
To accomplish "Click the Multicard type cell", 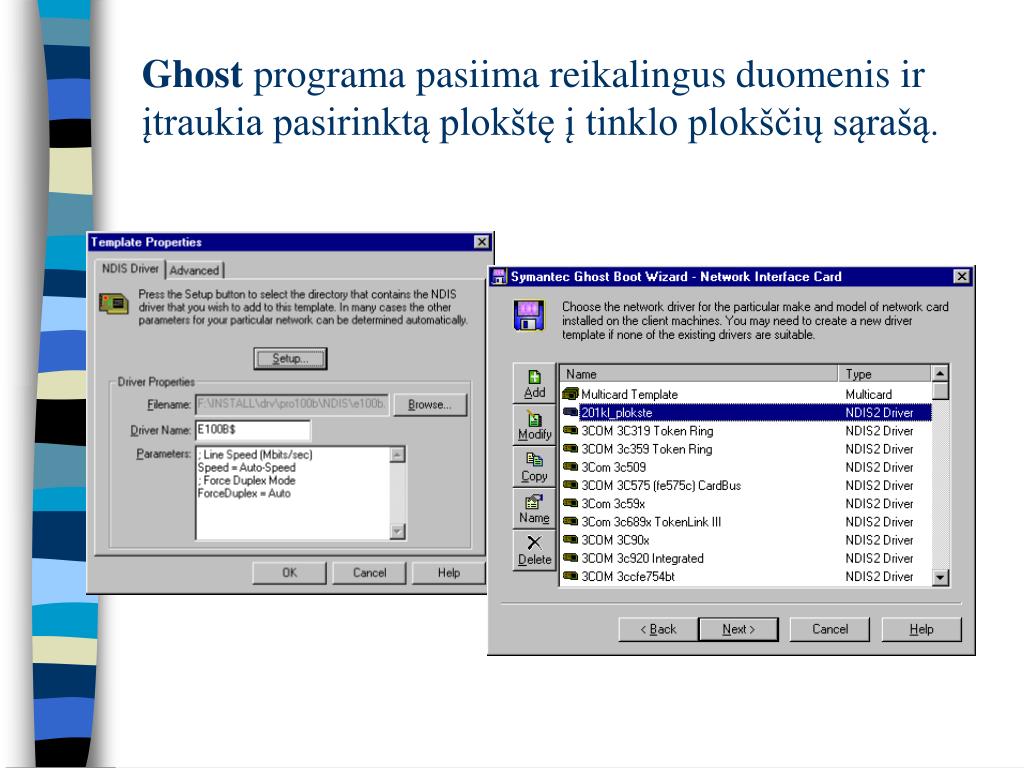I will [869, 394].
